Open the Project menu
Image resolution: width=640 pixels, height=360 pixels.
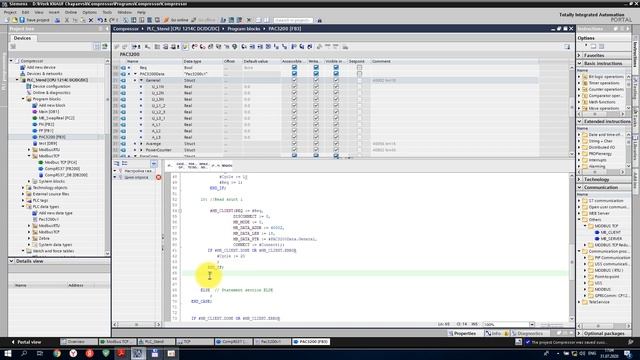click(x=10, y=12)
